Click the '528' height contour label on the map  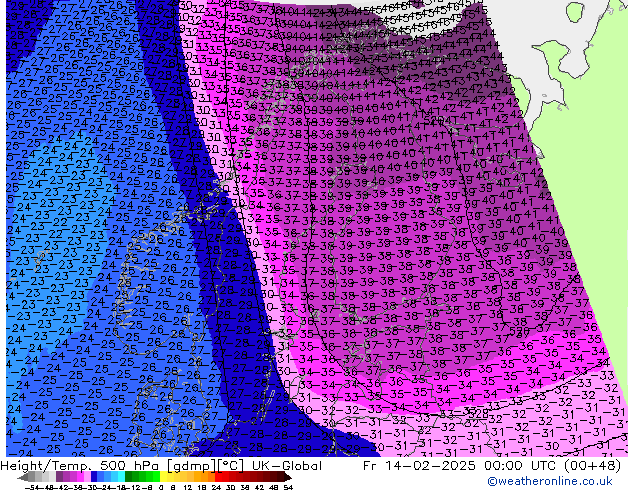pyautogui.click(x=478, y=414)
